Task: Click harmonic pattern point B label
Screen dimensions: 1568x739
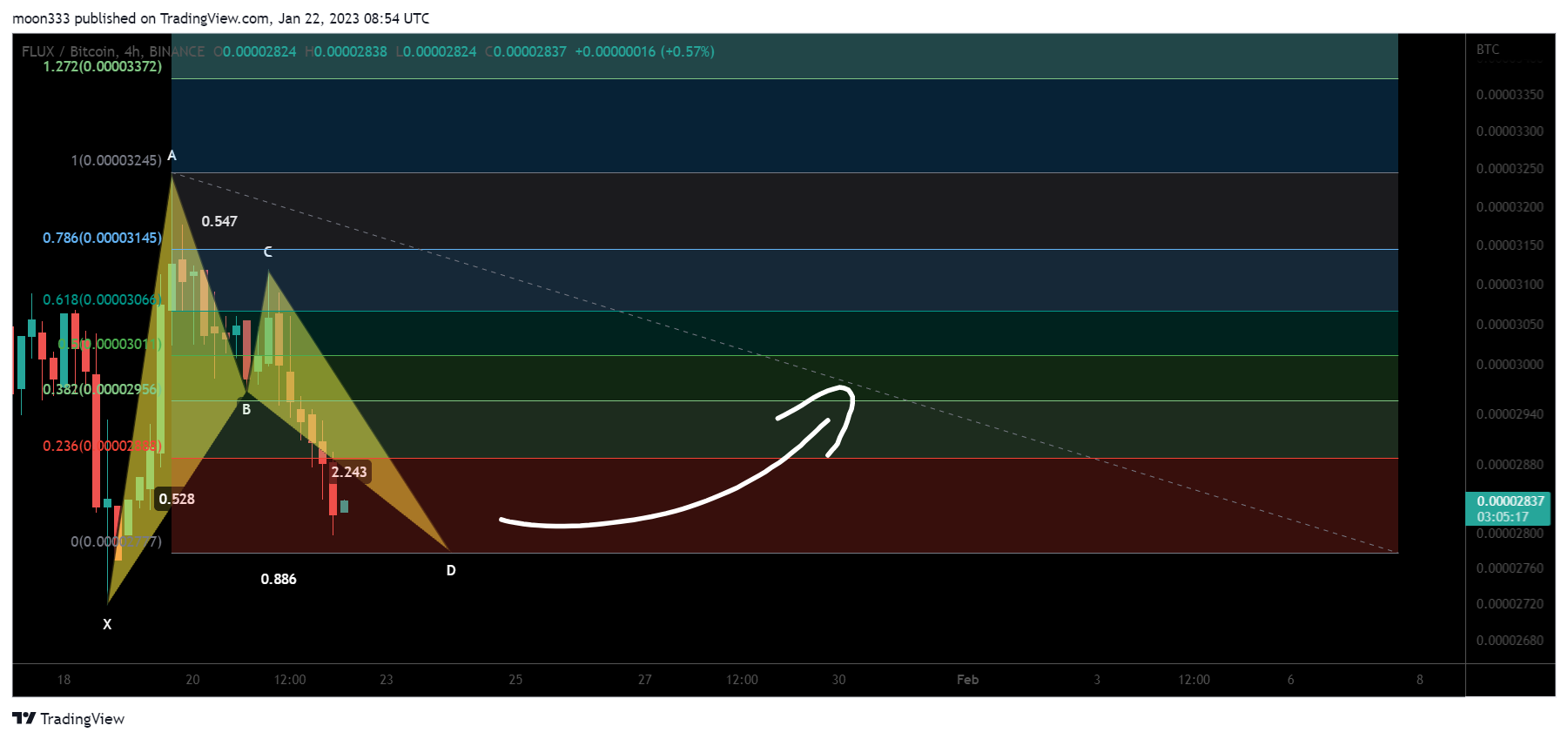Action: pyautogui.click(x=246, y=409)
